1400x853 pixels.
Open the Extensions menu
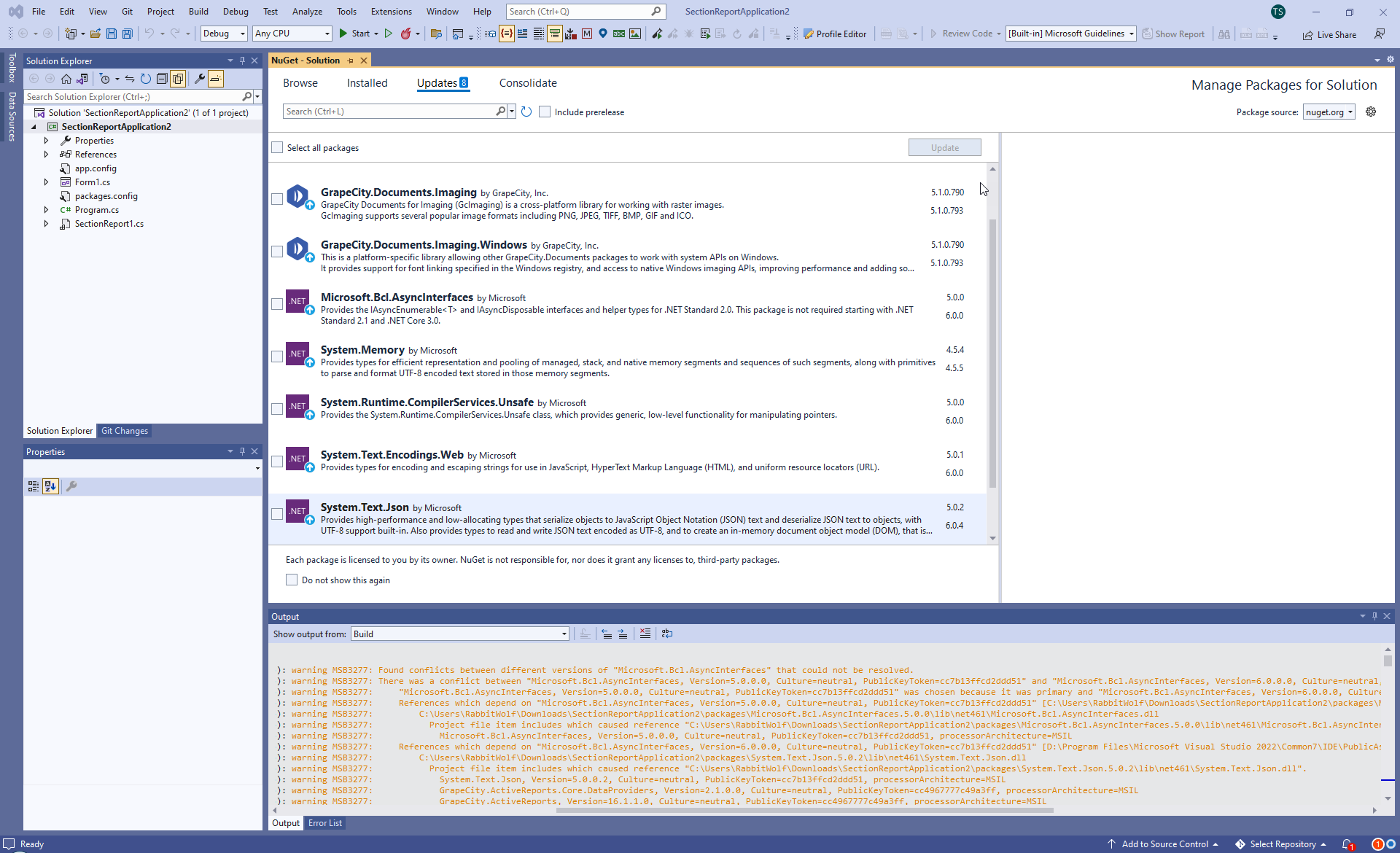click(391, 11)
